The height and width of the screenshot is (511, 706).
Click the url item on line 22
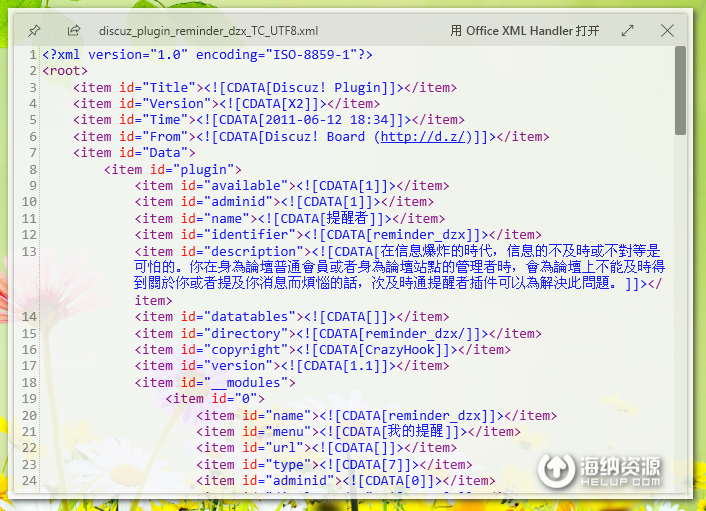[326, 448]
